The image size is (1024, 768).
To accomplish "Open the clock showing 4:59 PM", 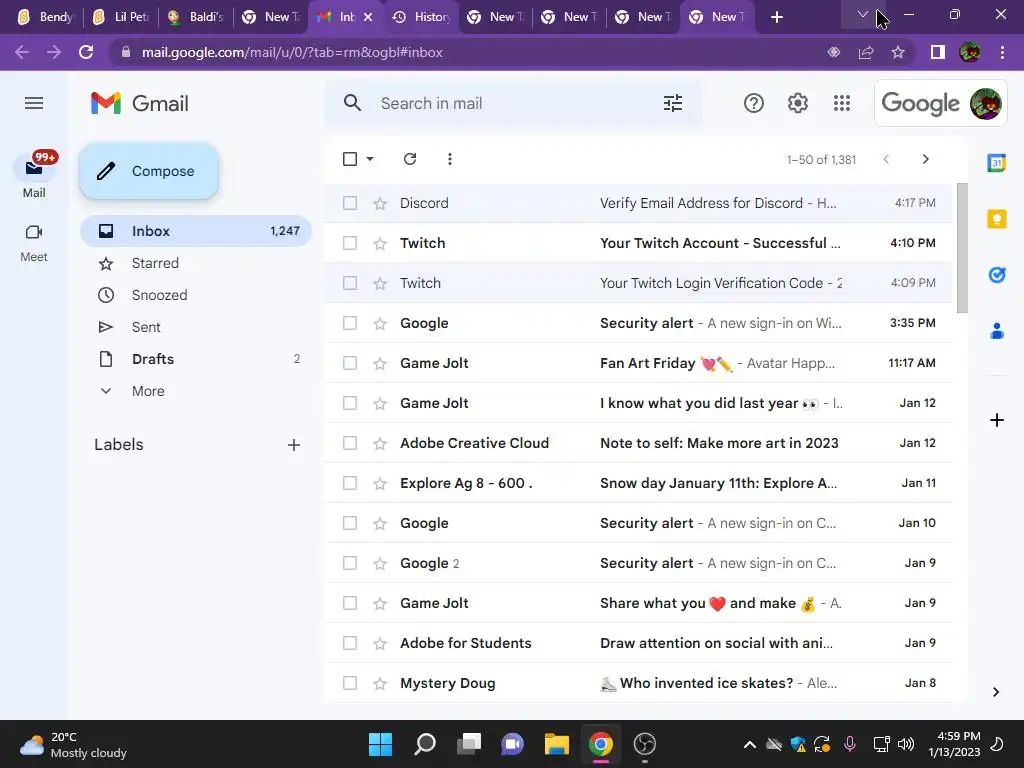I will pyautogui.click(x=954, y=744).
